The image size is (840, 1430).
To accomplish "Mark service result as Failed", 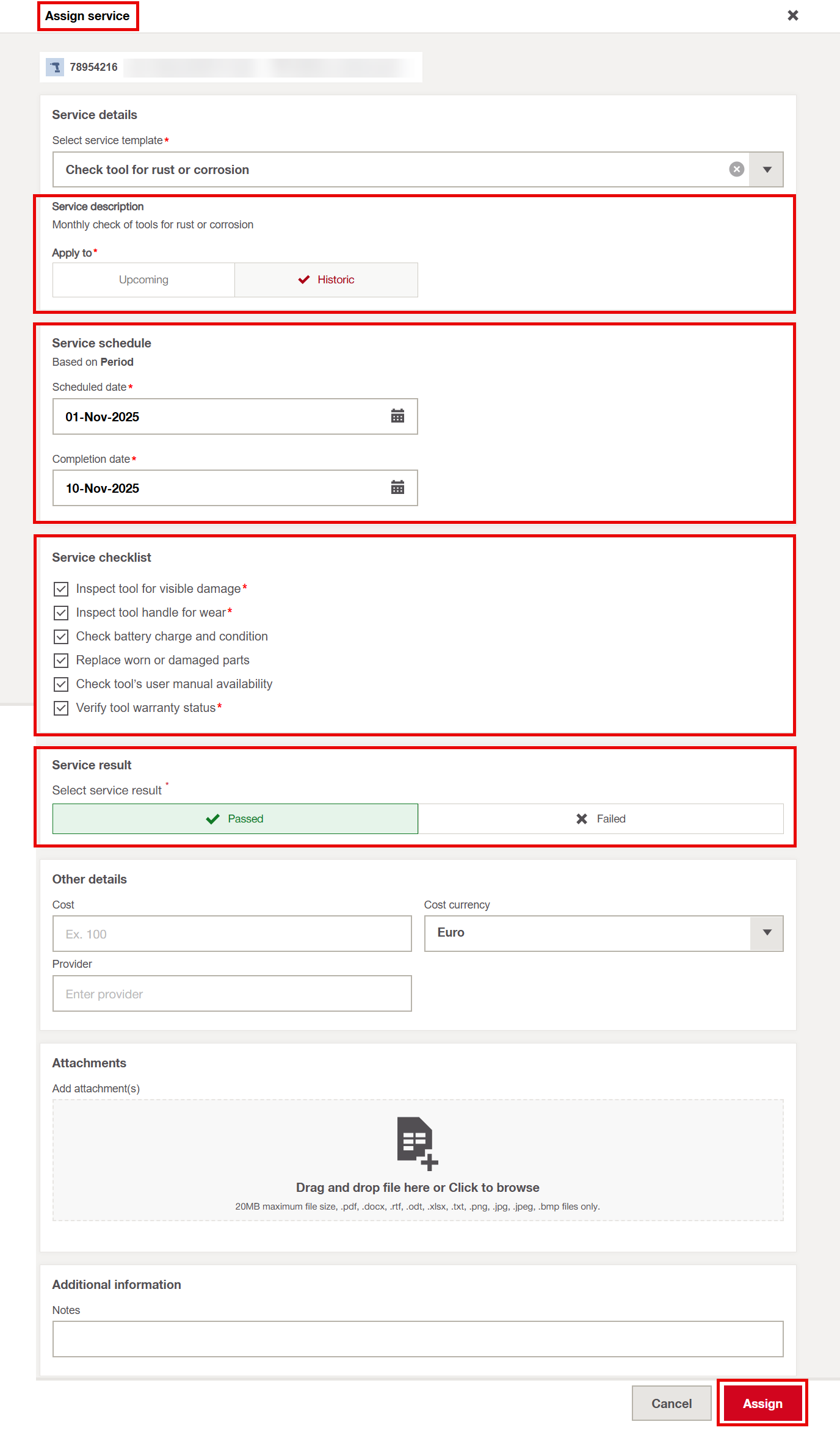I will point(601,819).
